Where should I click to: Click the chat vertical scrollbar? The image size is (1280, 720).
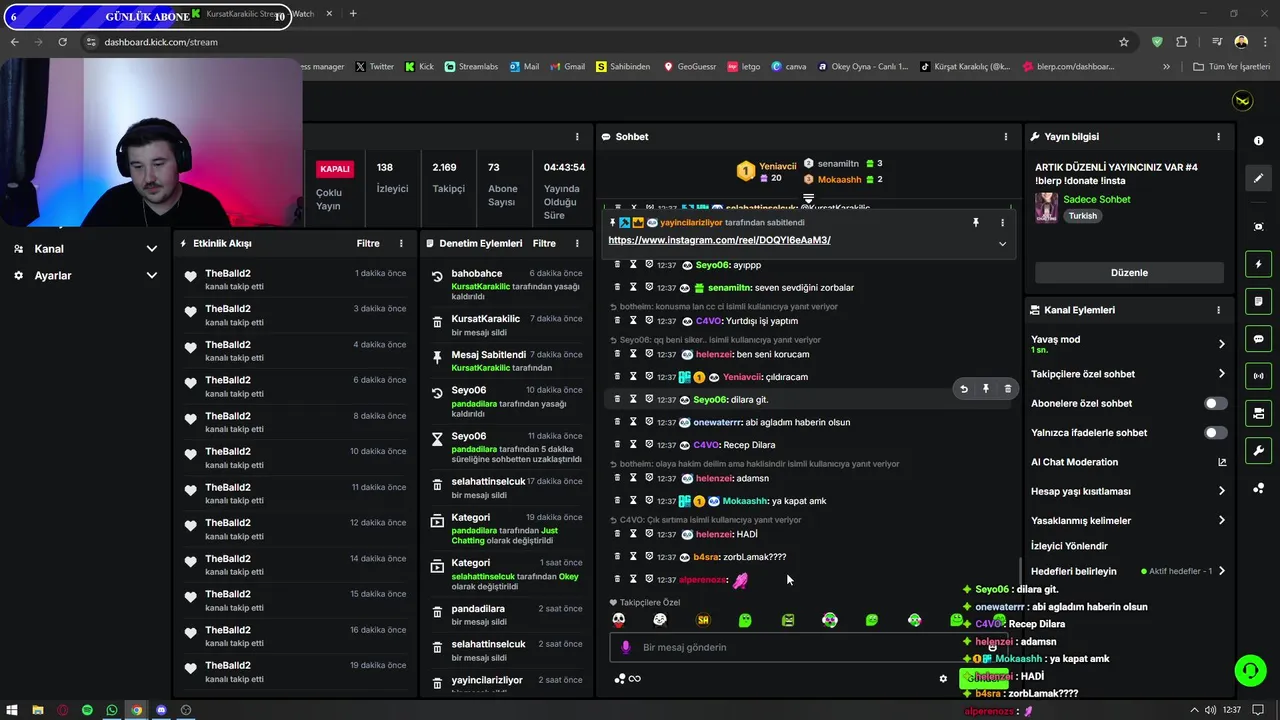pos(1018,574)
